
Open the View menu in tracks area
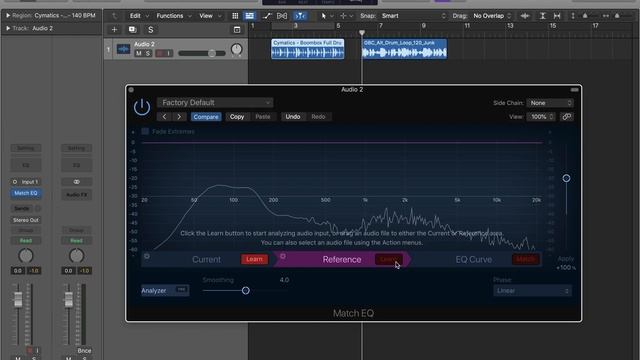tap(210, 16)
